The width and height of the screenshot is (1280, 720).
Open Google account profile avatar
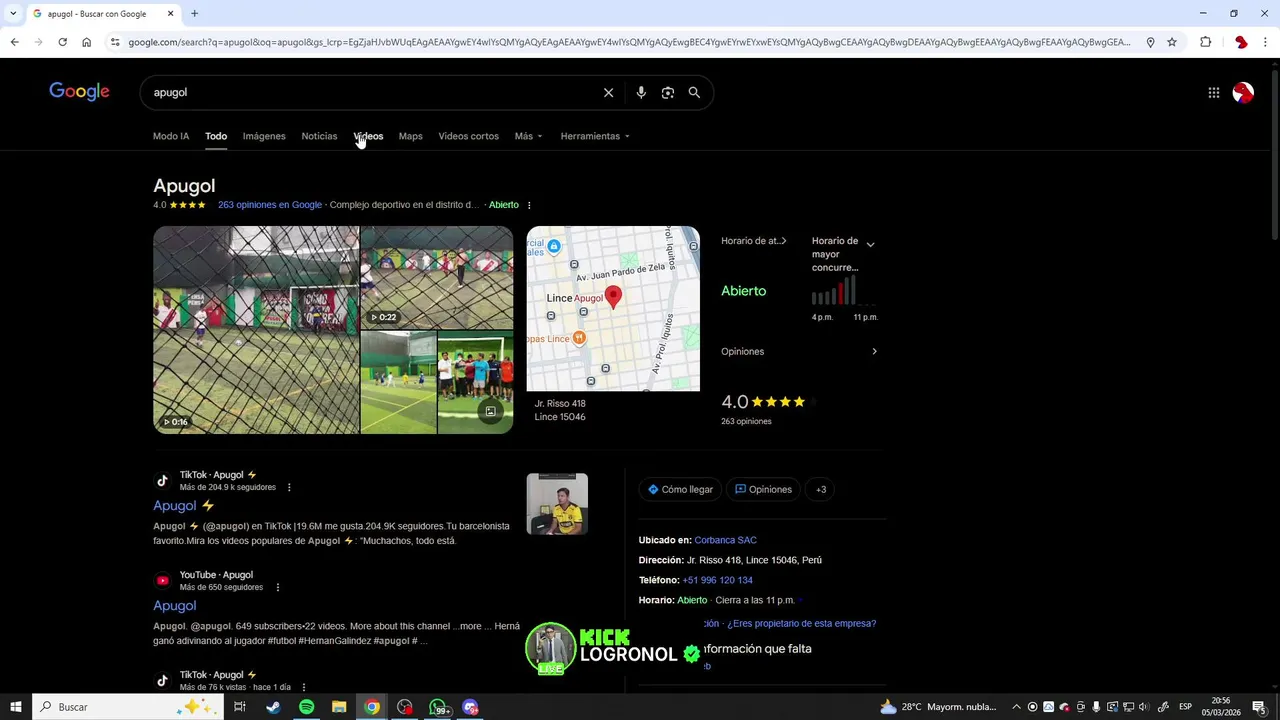1243,92
